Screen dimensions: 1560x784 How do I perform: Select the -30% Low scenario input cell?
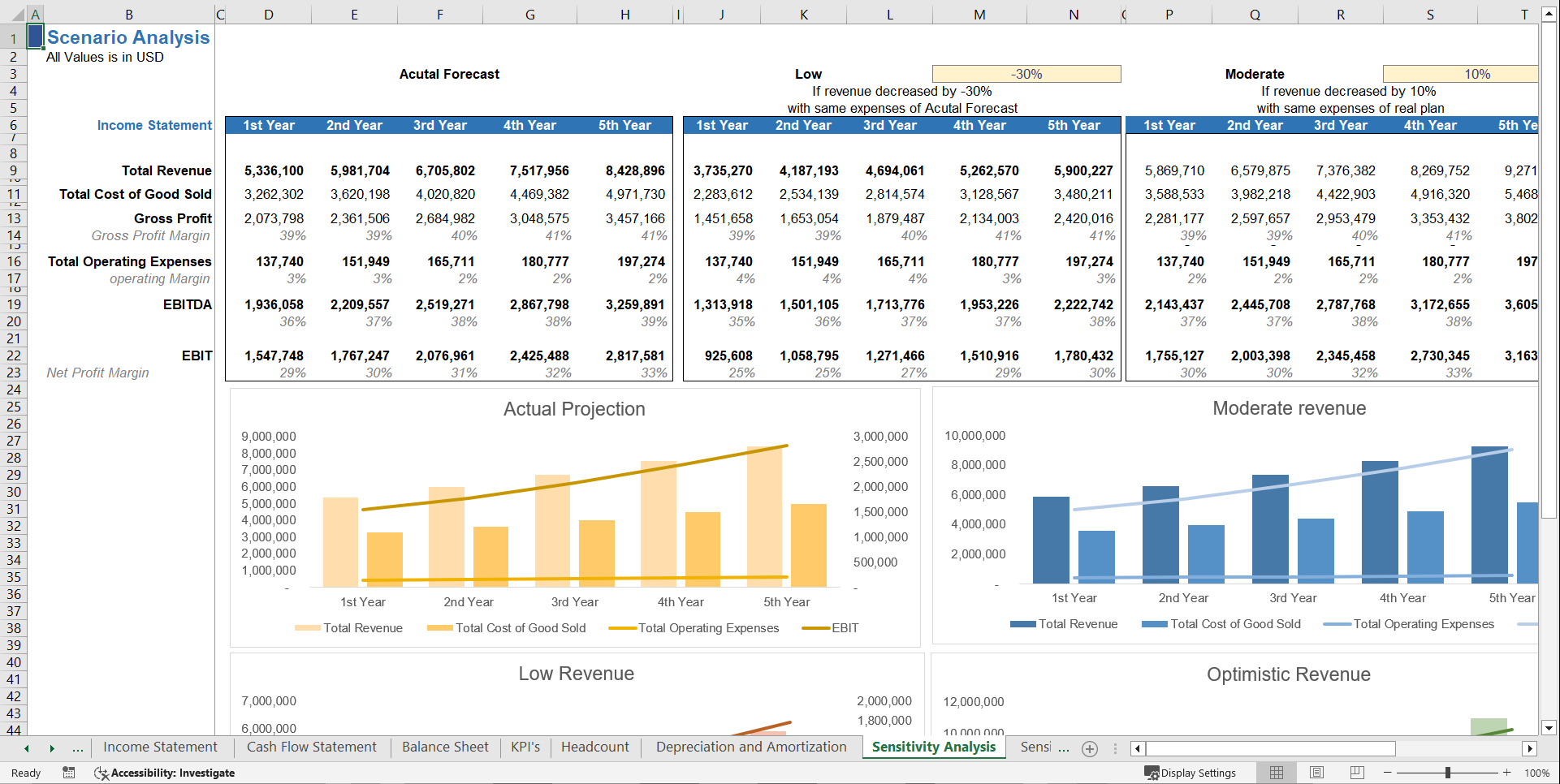1026,73
